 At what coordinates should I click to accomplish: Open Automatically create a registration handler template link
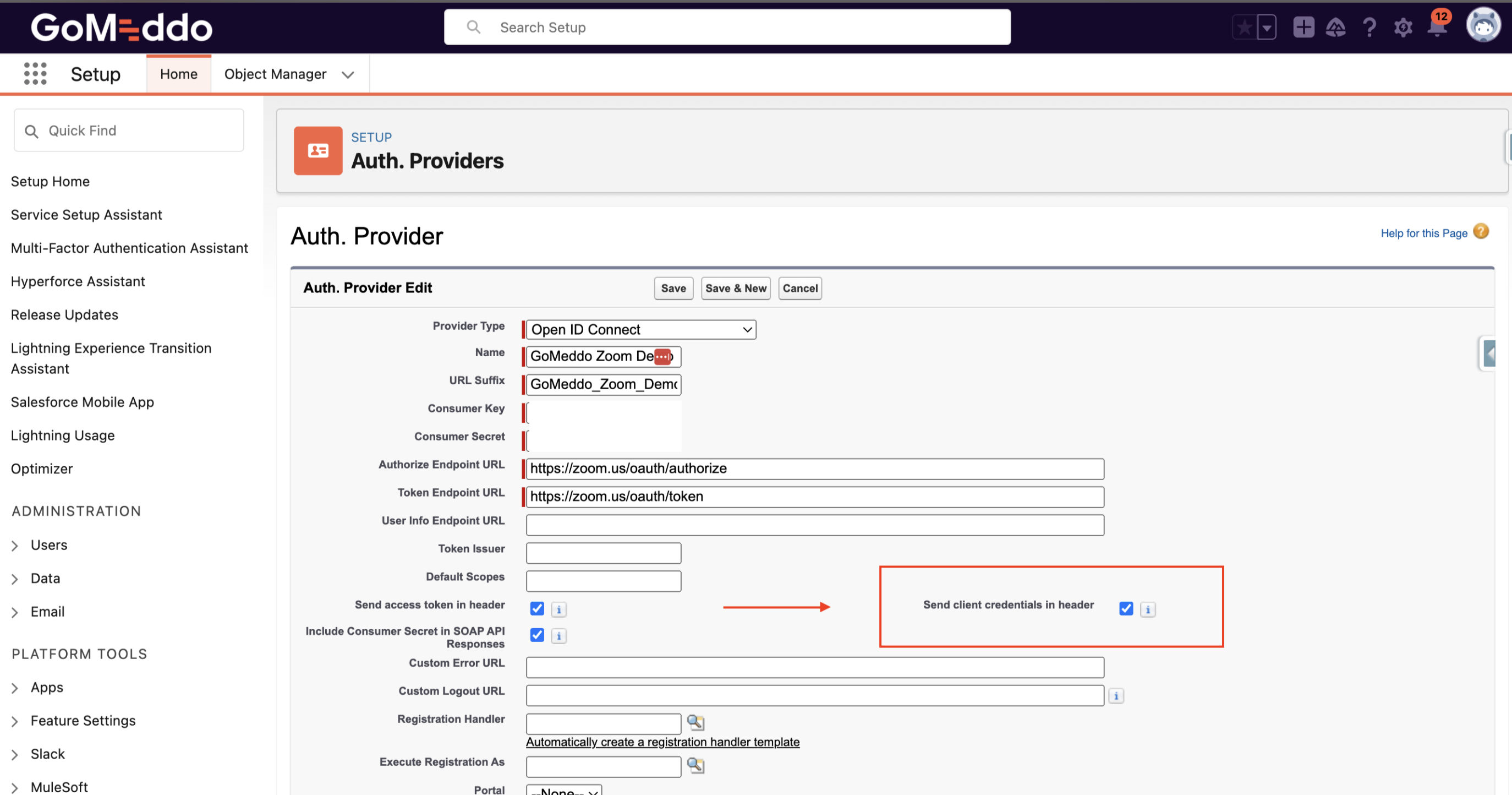click(x=662, y=742)
